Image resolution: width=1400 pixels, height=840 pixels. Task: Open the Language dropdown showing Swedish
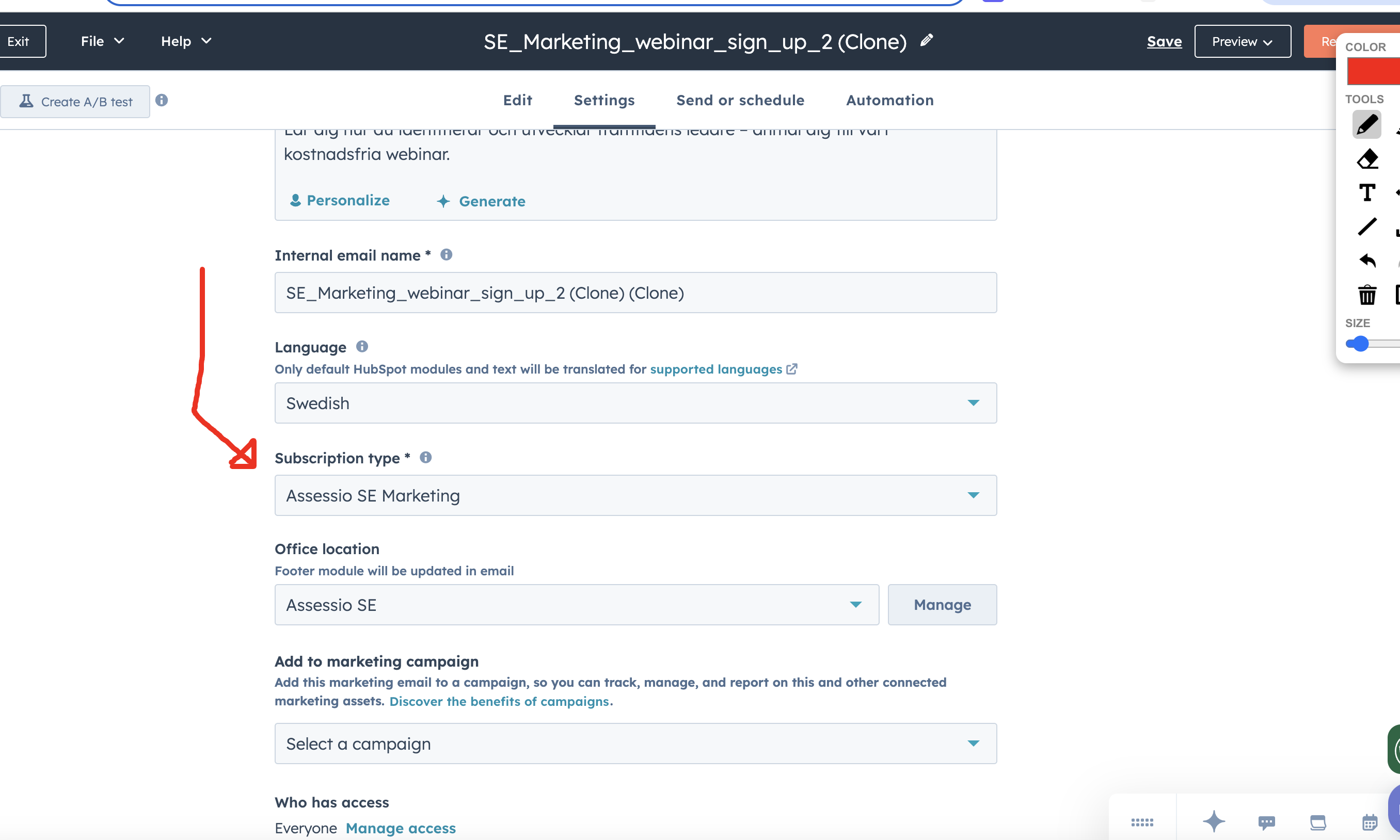[635, 403]
